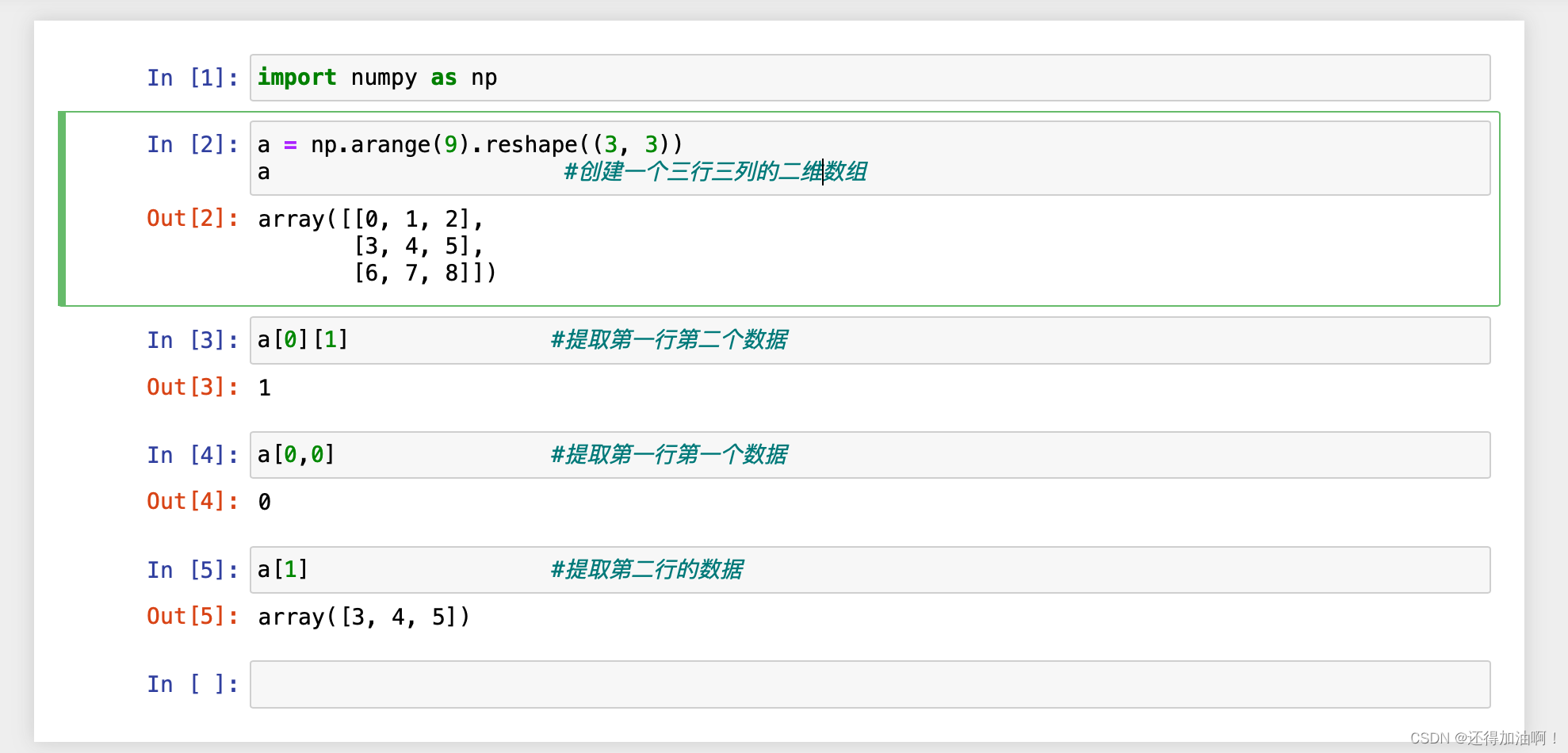Click the Out[2] prompt label

tap(192, 218)
